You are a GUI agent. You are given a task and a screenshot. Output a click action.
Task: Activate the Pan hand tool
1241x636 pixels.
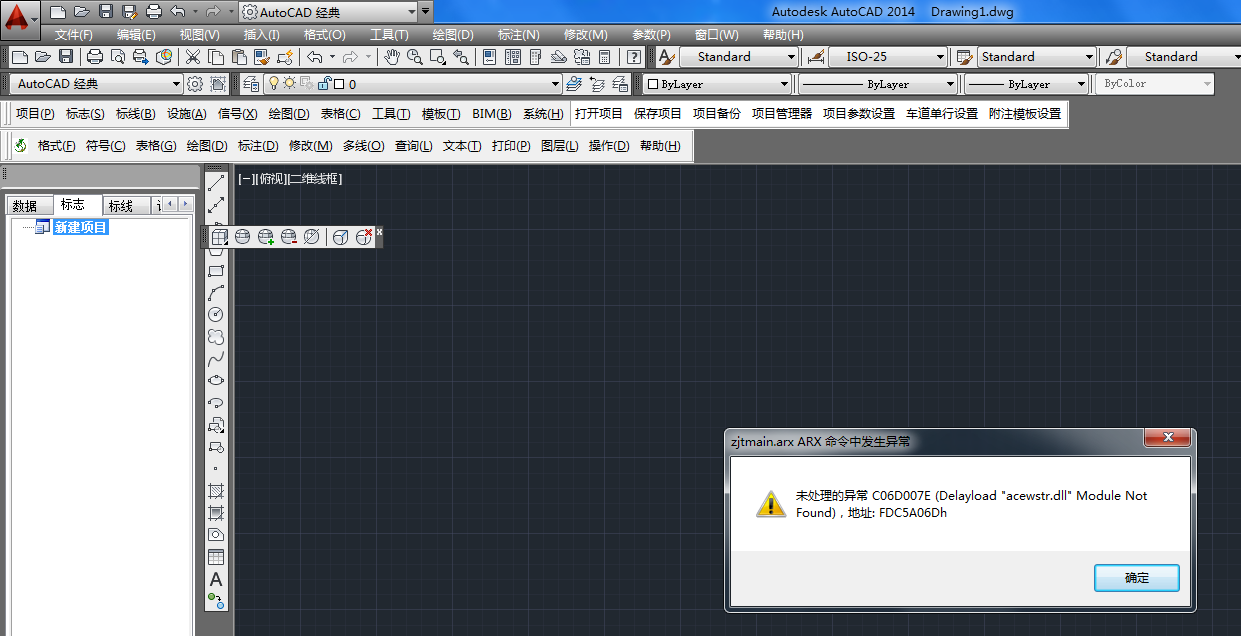coord(391,57)
